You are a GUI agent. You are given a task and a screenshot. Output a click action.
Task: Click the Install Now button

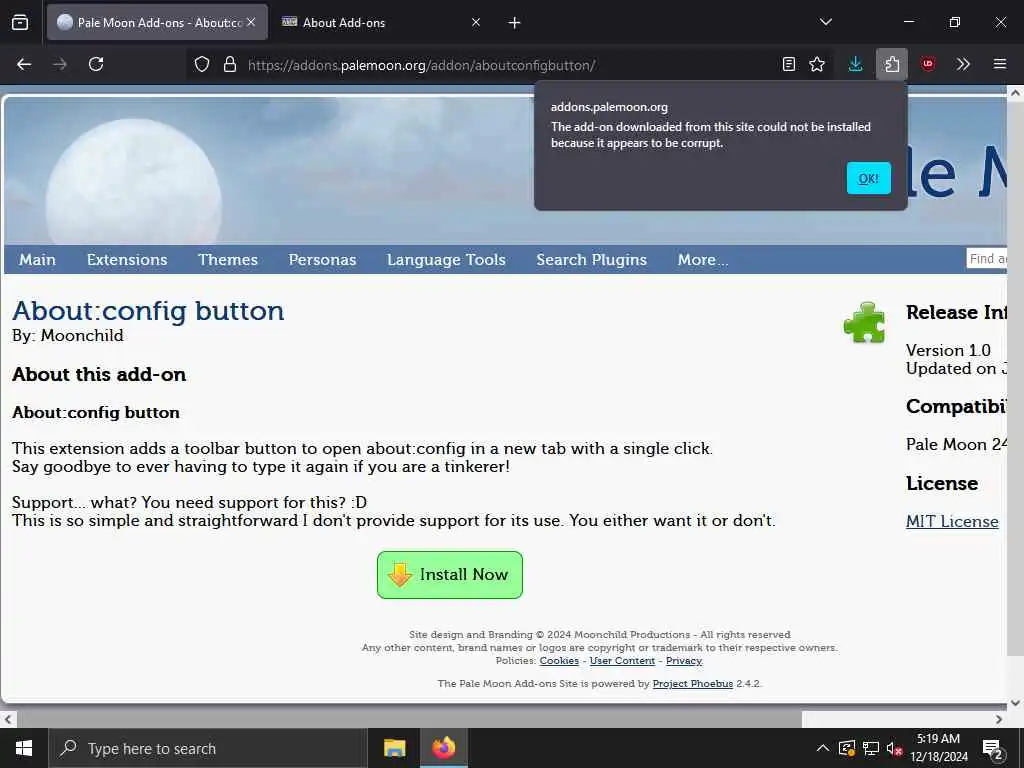450,575
